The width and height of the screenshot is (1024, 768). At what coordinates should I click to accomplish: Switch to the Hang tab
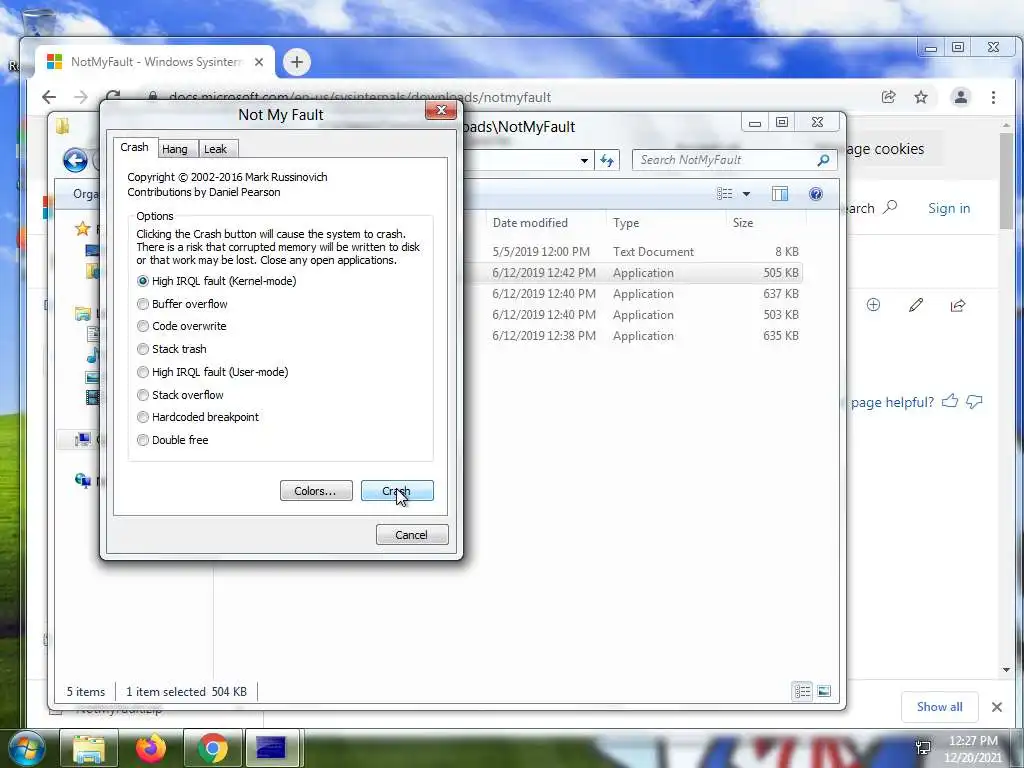coord(174,149)
